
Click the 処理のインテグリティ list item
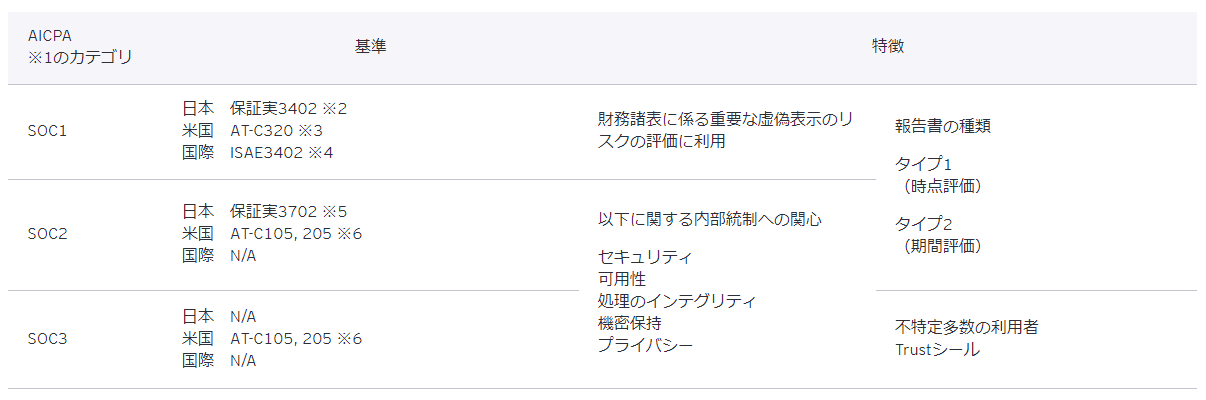pos(677,301)
